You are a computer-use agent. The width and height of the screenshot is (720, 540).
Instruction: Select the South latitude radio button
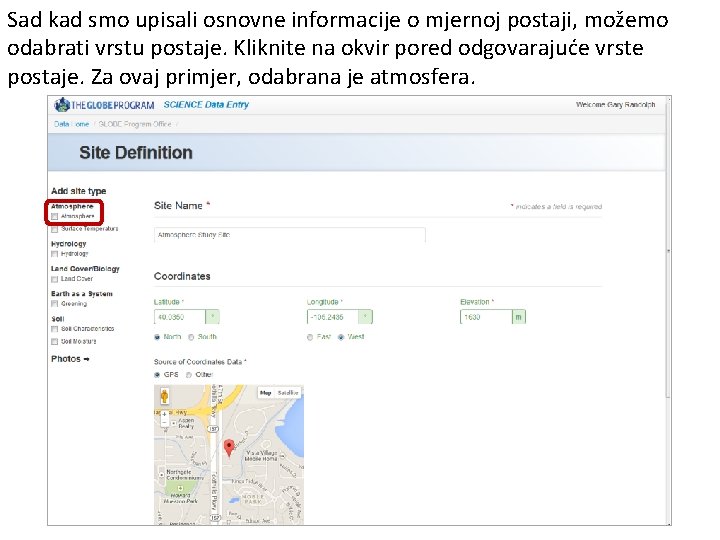click(x=191, y=337)
